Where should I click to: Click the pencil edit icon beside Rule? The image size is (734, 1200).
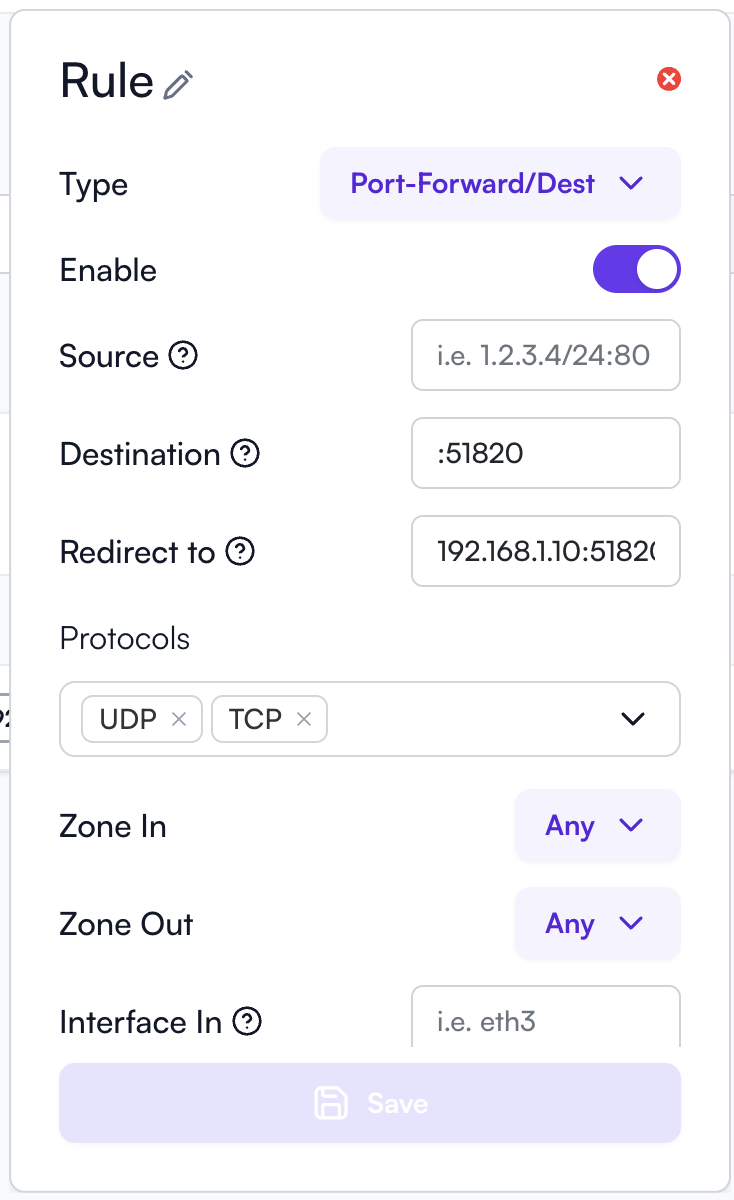[178, 85]
